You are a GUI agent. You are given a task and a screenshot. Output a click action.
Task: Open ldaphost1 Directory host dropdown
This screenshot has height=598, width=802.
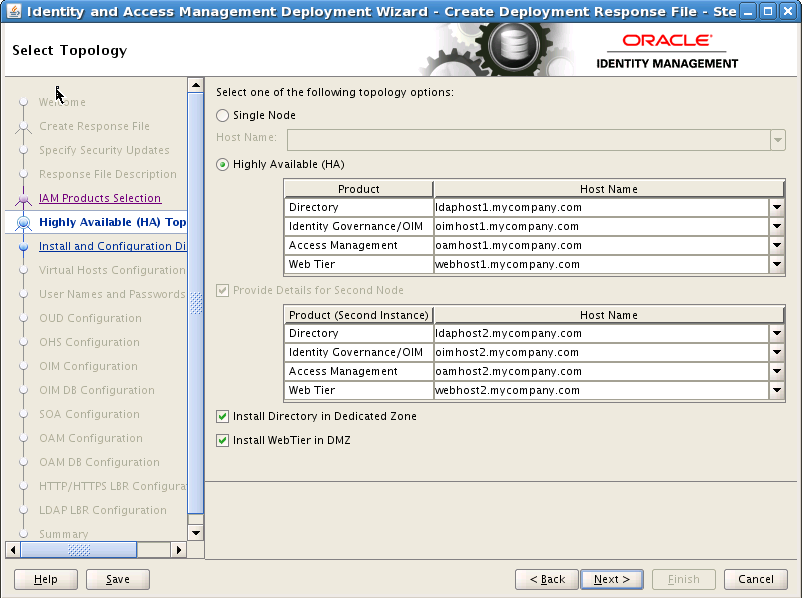pos(776,208)
